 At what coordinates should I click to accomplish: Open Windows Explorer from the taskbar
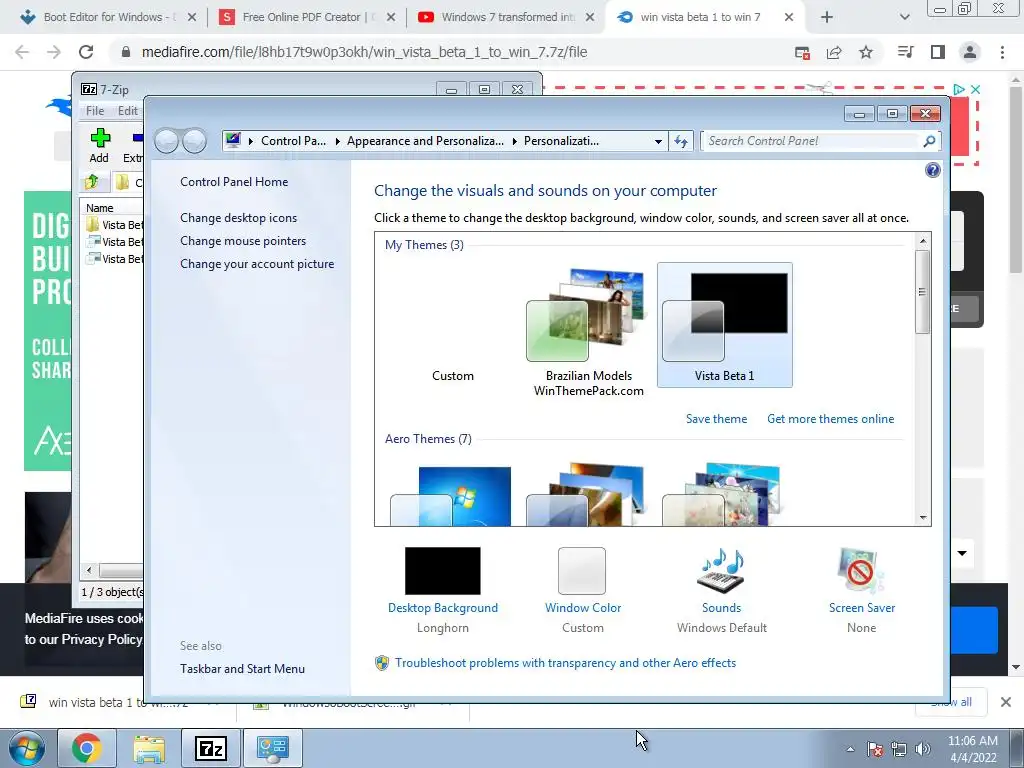149,748
